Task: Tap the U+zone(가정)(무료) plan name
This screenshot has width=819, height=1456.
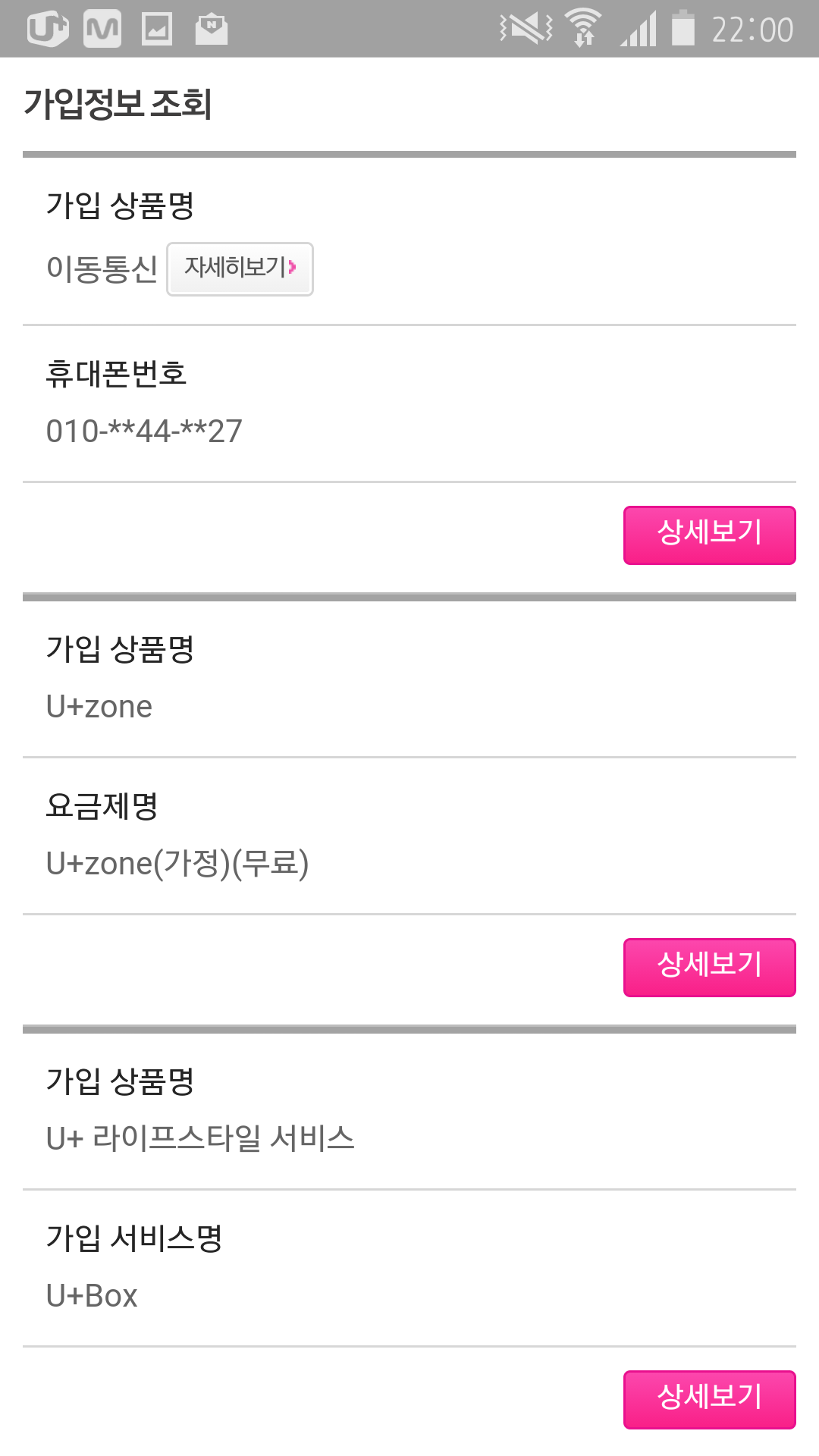Action: (177, 864)
